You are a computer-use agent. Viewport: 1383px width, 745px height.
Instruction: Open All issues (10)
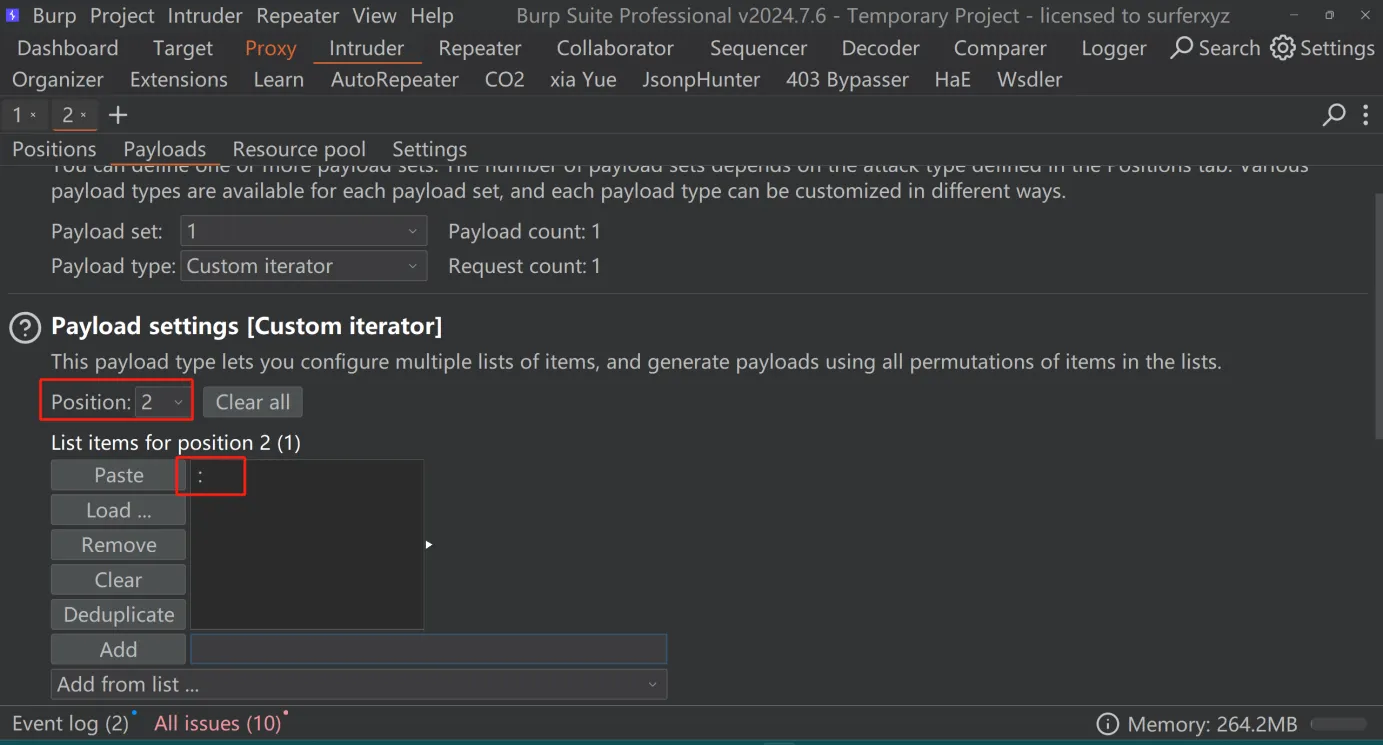click(x=218, y=724)
